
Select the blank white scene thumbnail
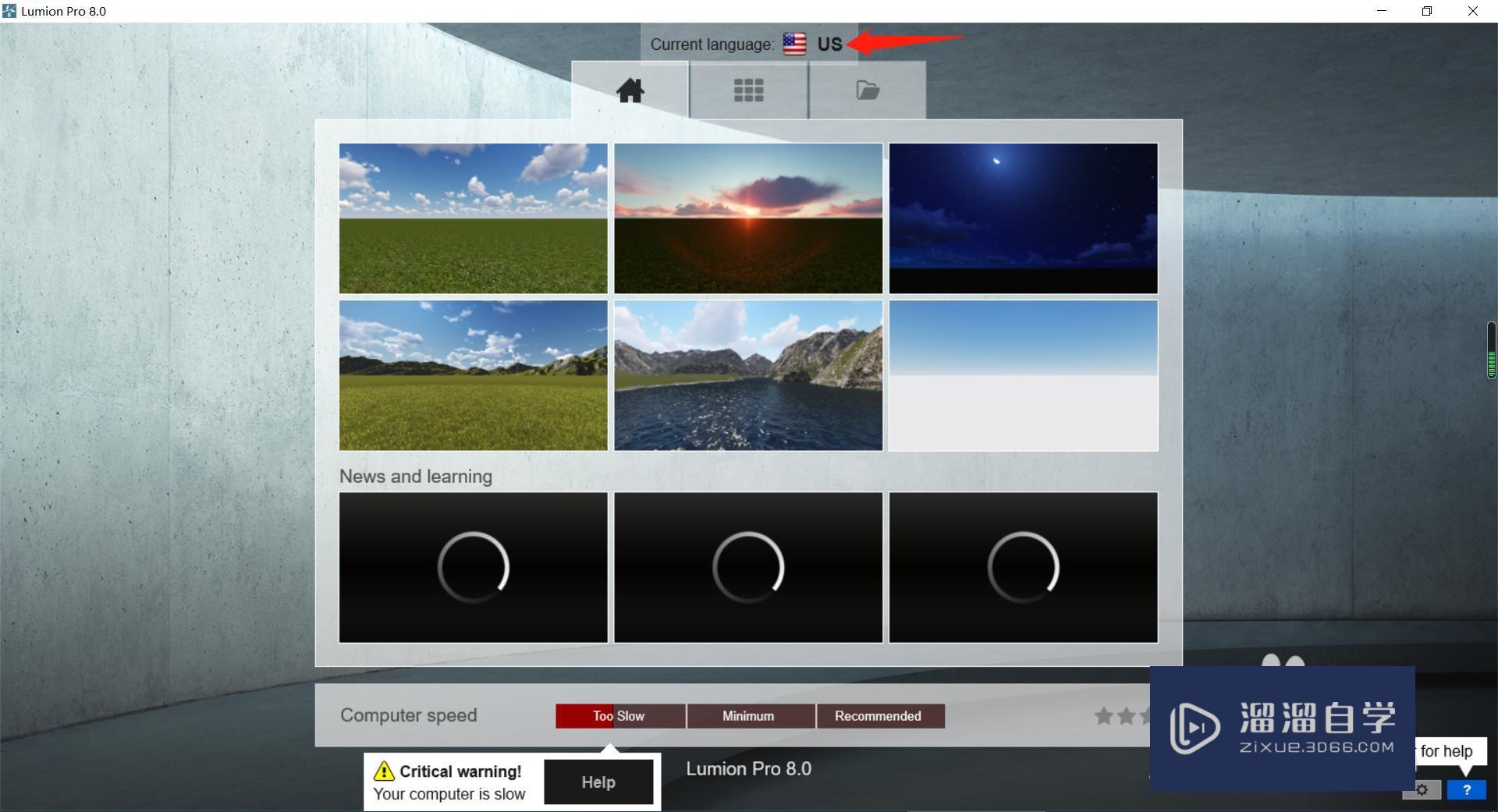click(x=1024, y=376)
